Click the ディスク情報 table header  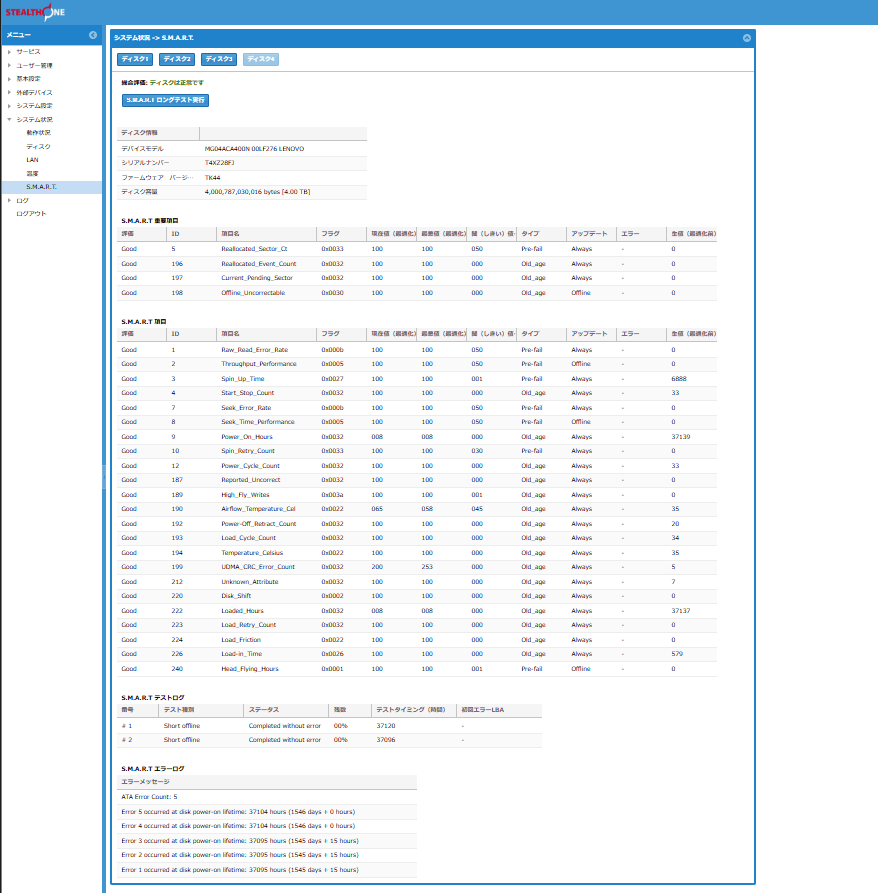click(x=158, y=133)
